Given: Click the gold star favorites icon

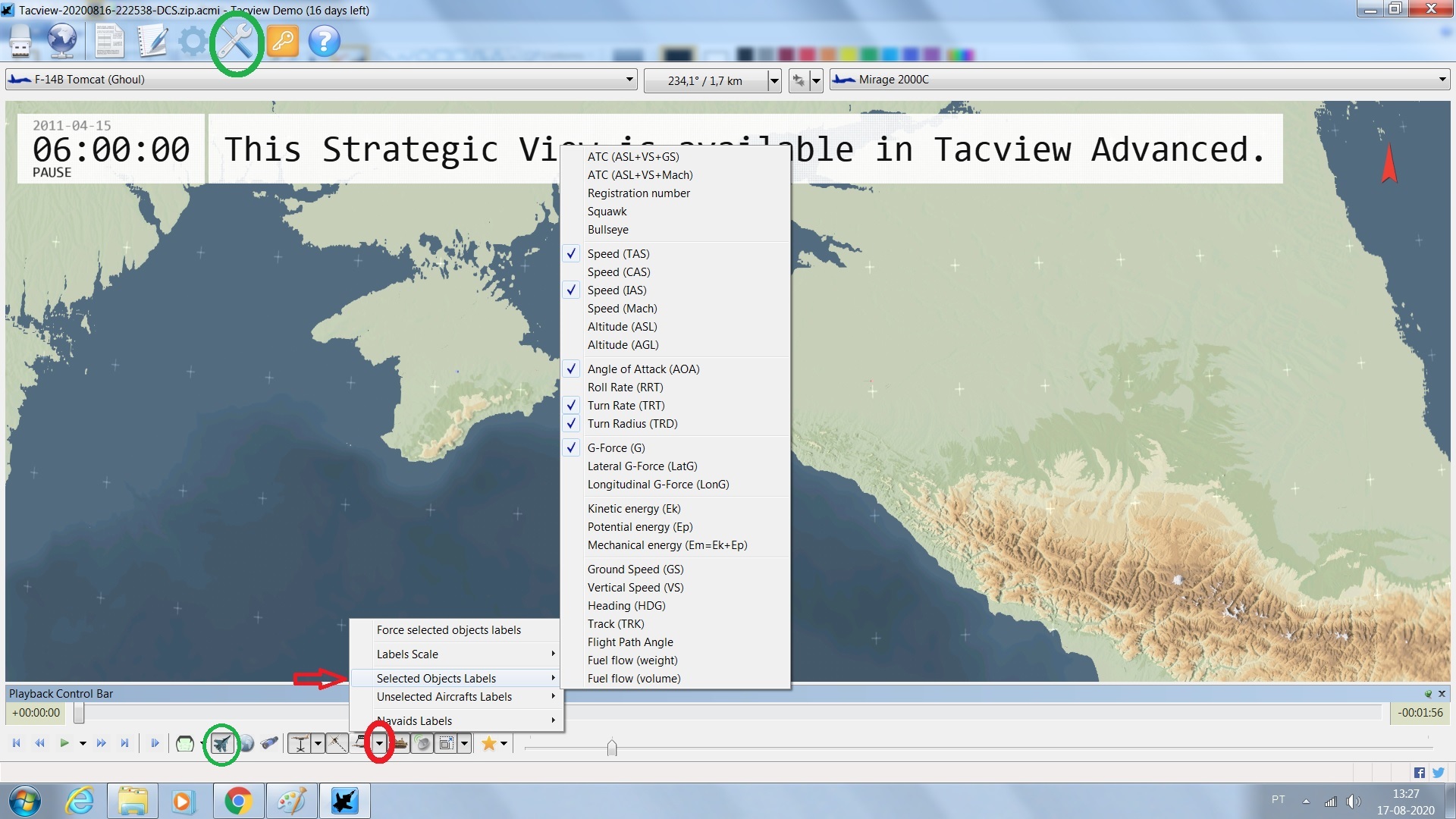Looking at the screenshot, I should (489, 744).
